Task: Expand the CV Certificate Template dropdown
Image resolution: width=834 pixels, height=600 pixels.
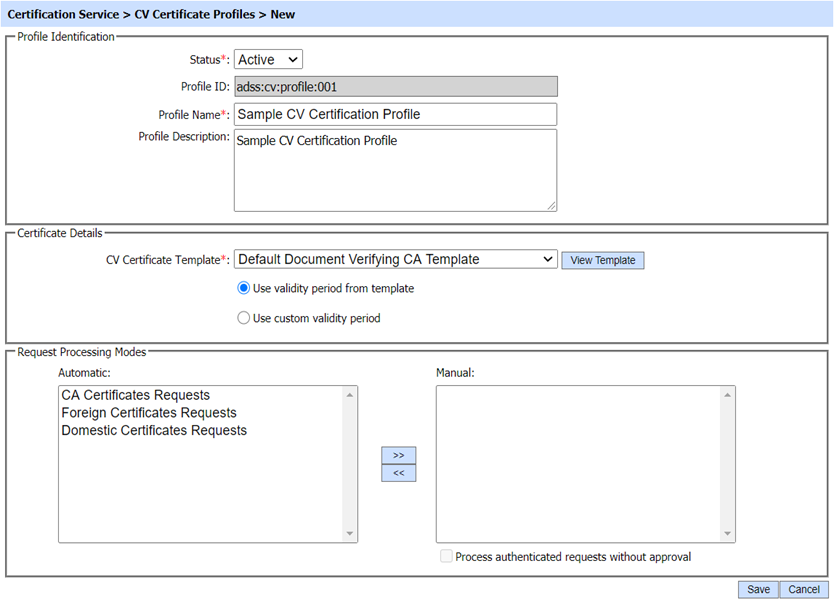Action: pyautogui.click(x=395, y=260)
